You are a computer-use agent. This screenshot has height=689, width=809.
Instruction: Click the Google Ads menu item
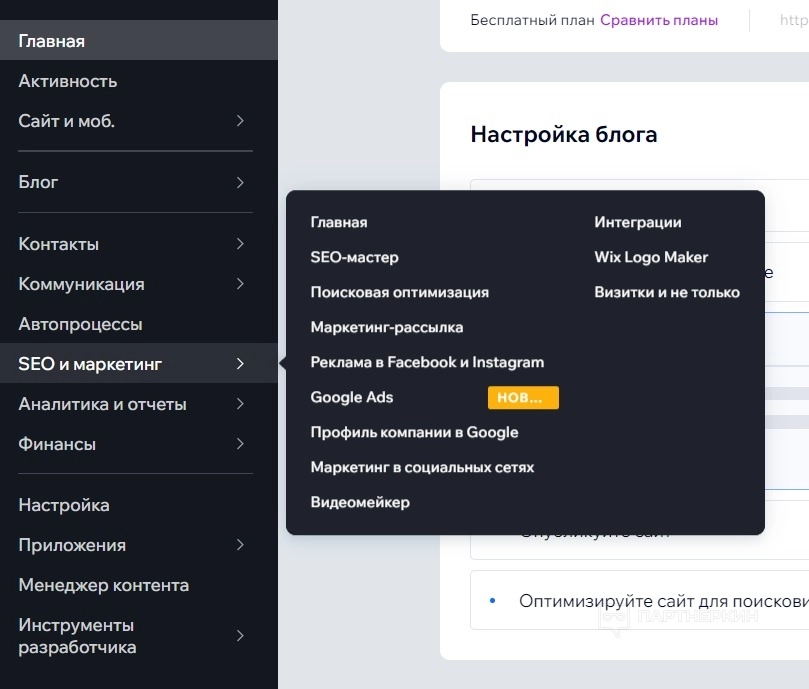(x=352, y=397)
